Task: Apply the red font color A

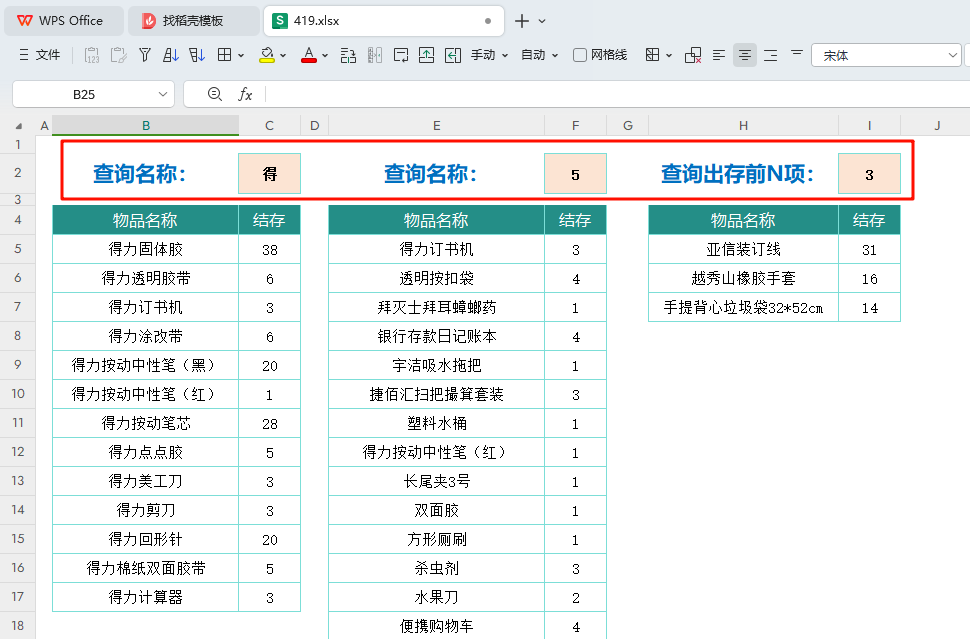Action: click(309, 55)
